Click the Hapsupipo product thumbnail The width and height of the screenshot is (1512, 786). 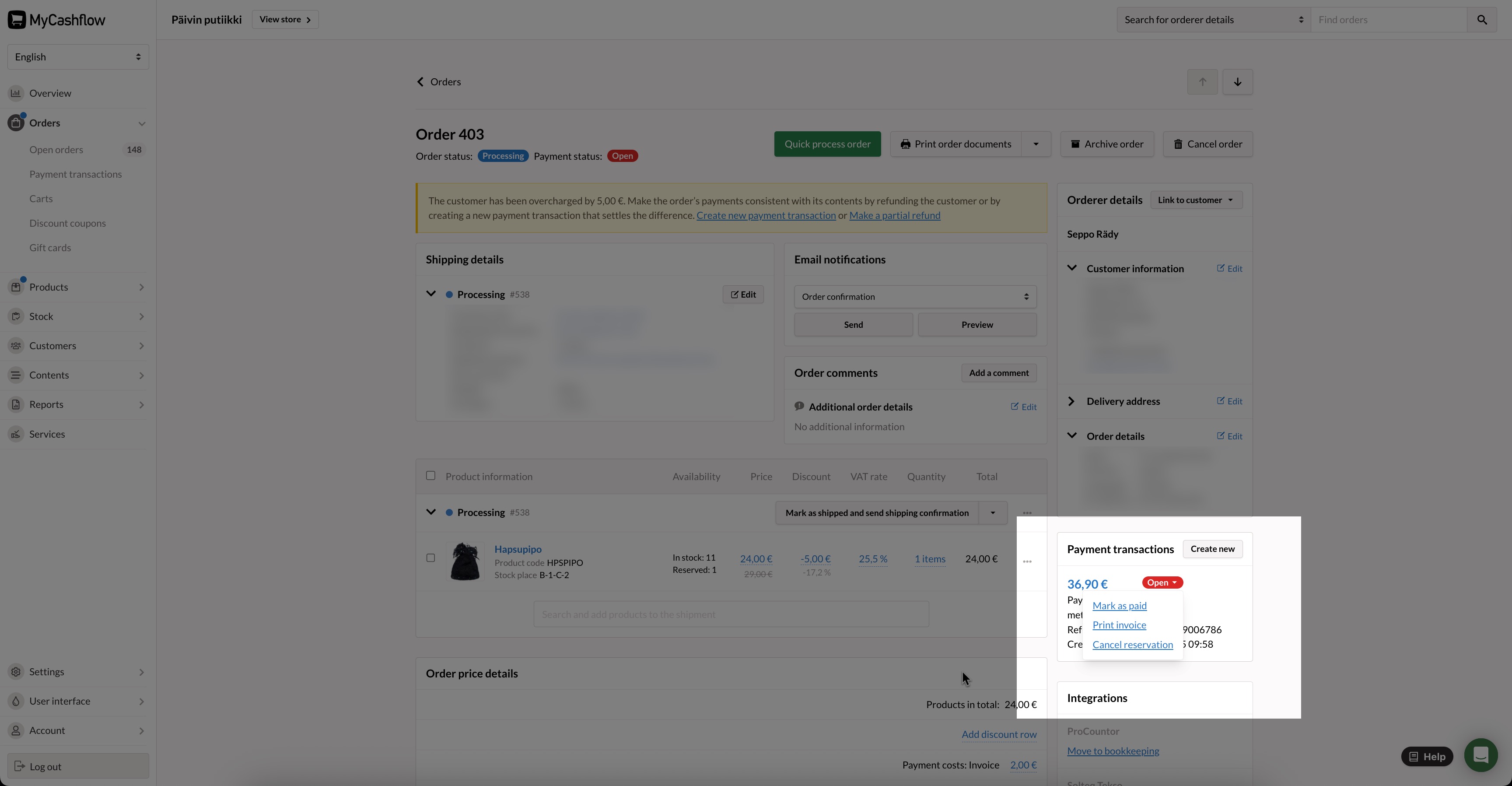point(465,562)
